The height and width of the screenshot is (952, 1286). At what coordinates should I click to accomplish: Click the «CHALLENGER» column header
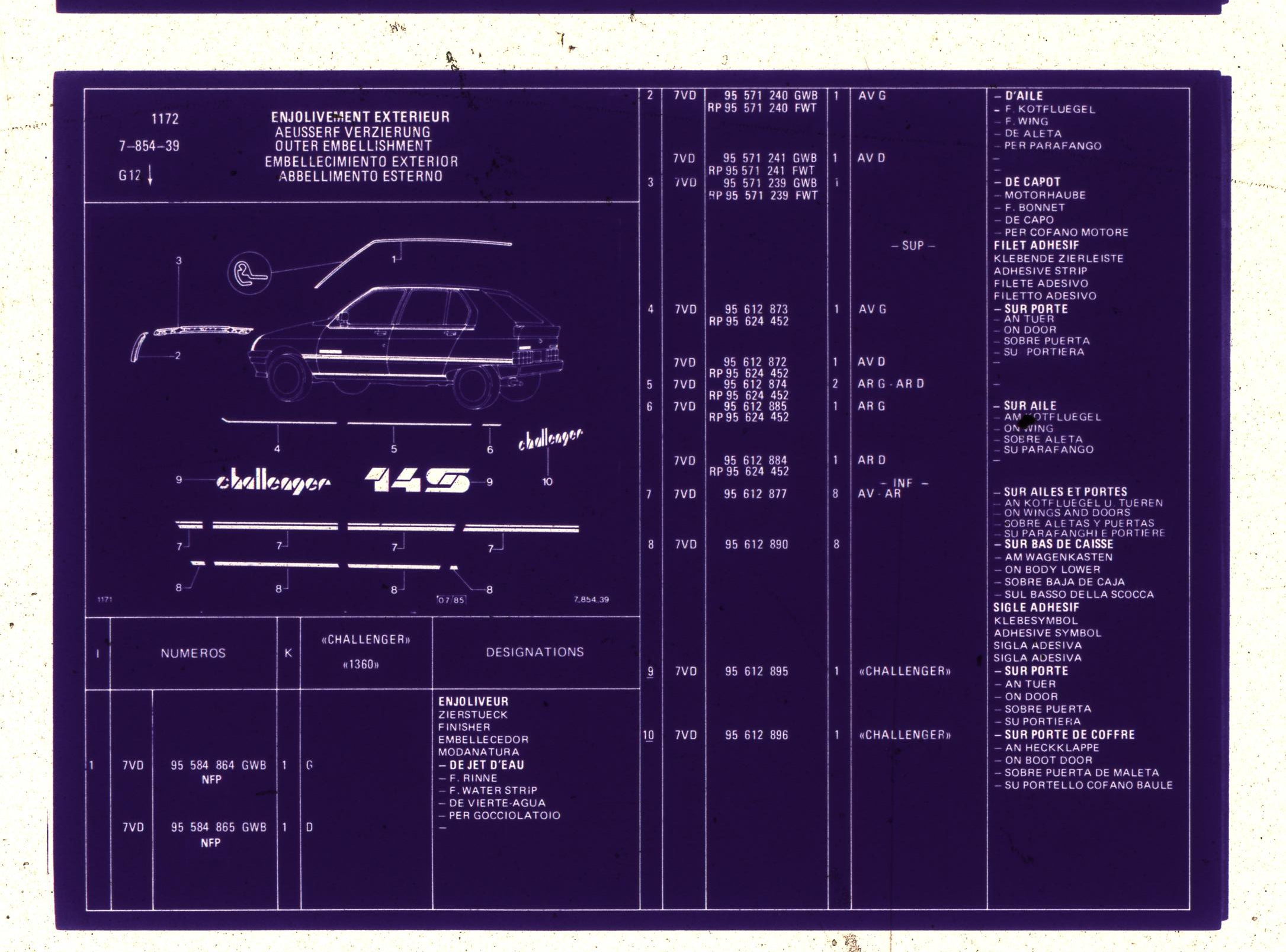pos(366,639)
